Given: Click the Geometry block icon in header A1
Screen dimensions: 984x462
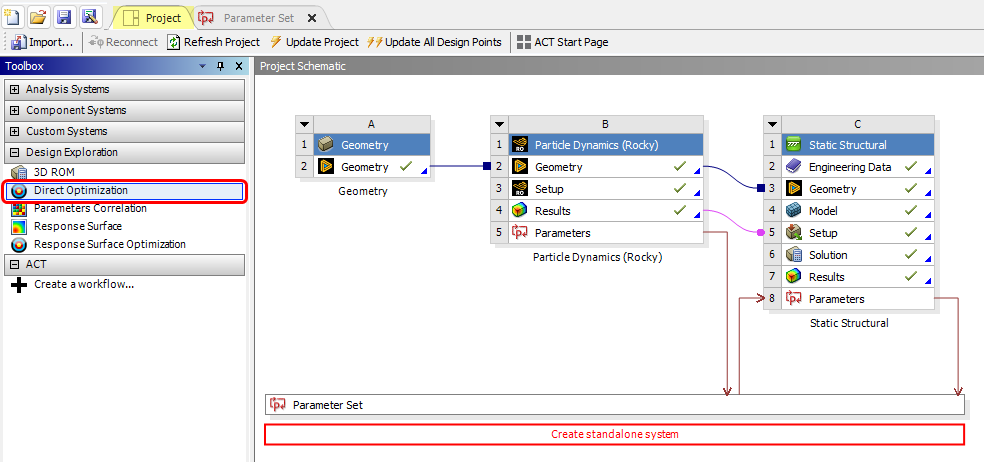Looking at the screenshot, I should [x=325, y=145].
